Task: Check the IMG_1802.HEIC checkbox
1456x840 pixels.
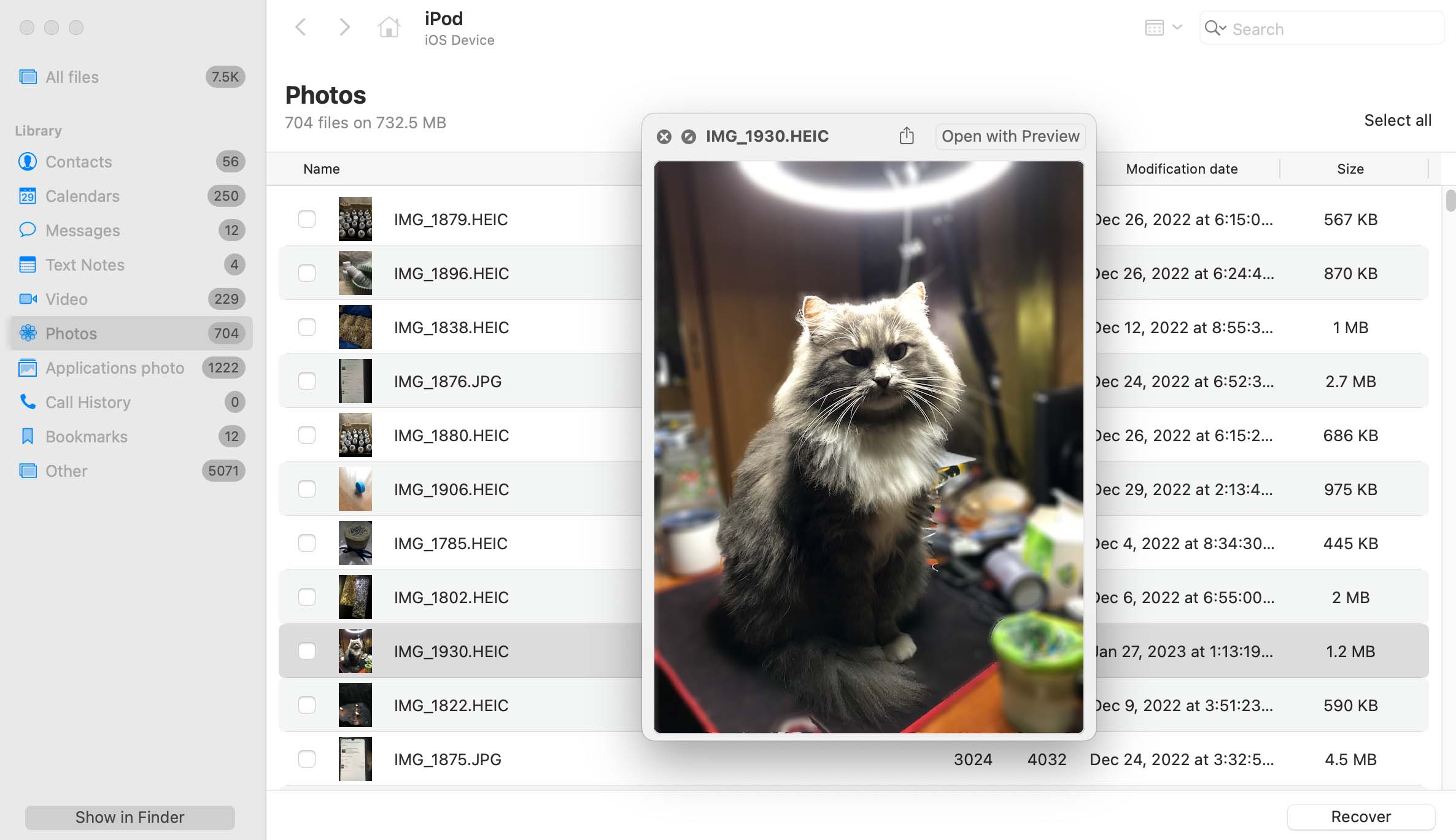Action: (x=307, y=597)
